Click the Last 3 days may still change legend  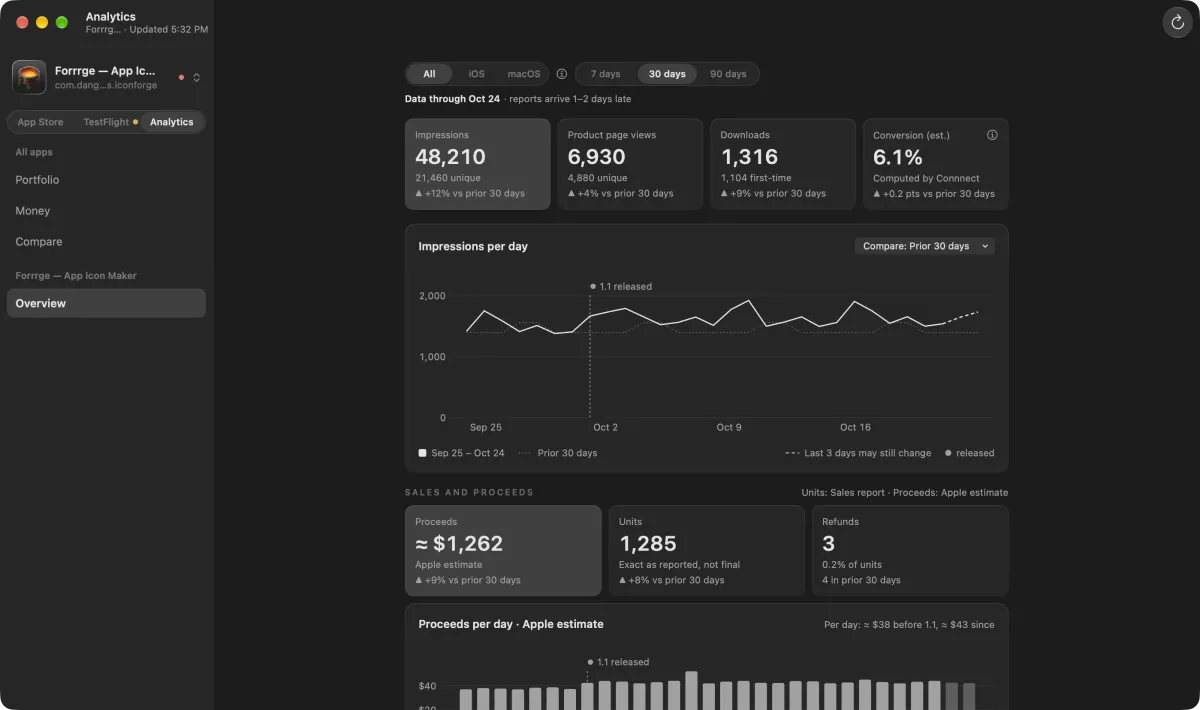tap(858, 453)
